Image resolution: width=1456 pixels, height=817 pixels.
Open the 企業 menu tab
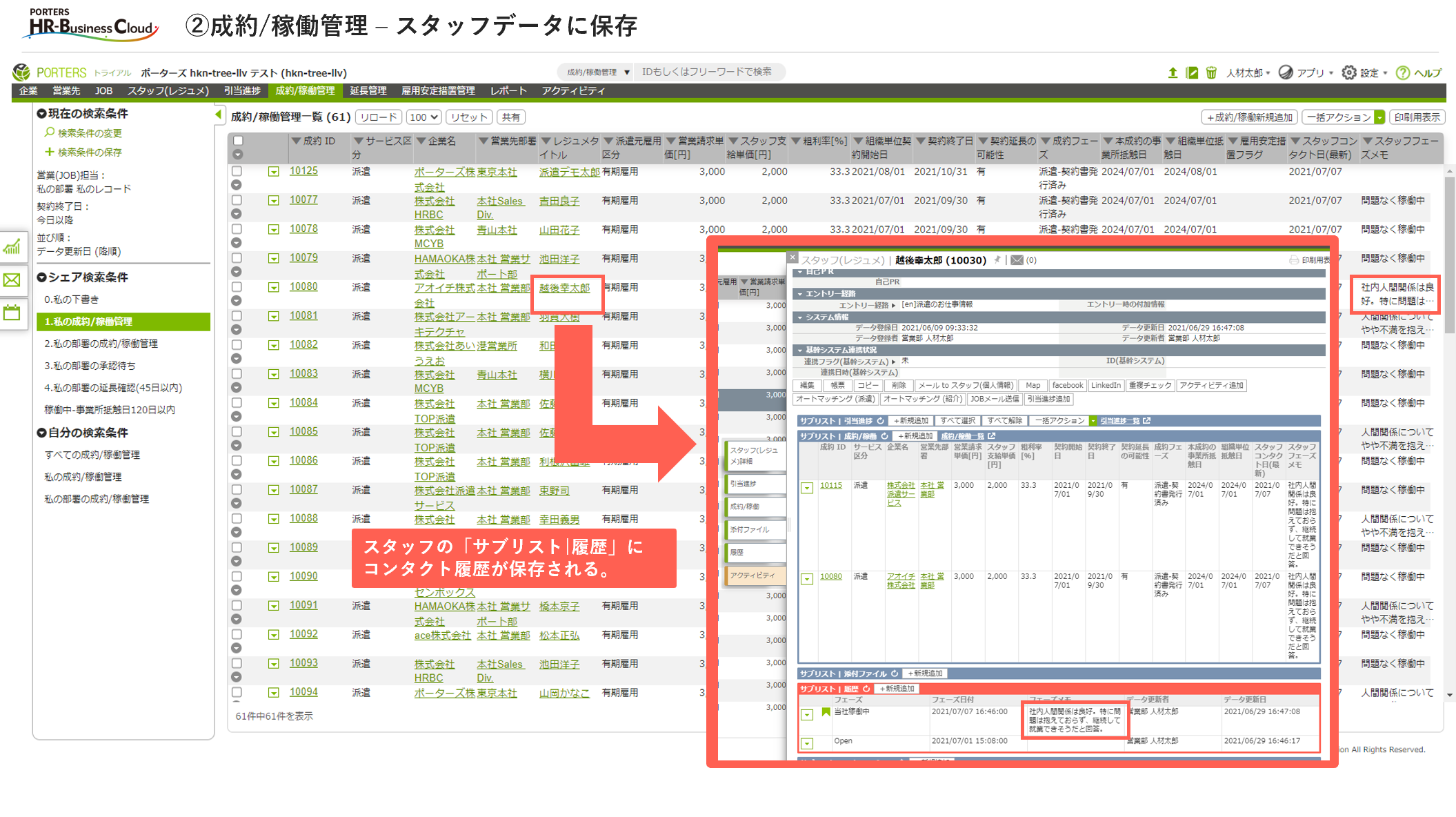28,91
